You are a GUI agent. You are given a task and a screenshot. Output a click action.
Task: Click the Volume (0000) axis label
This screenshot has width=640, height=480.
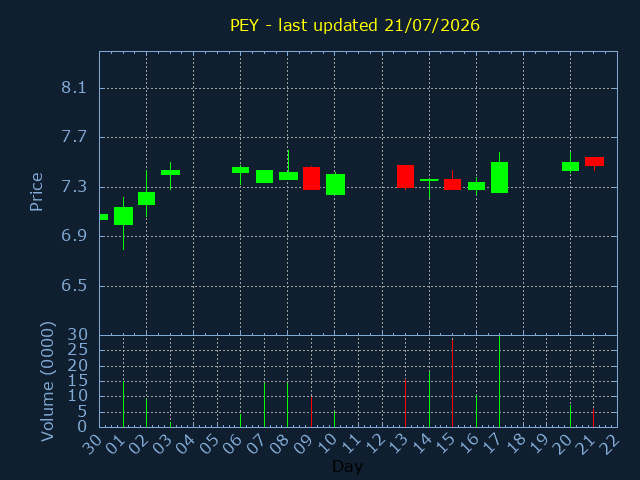pos(47,382)
